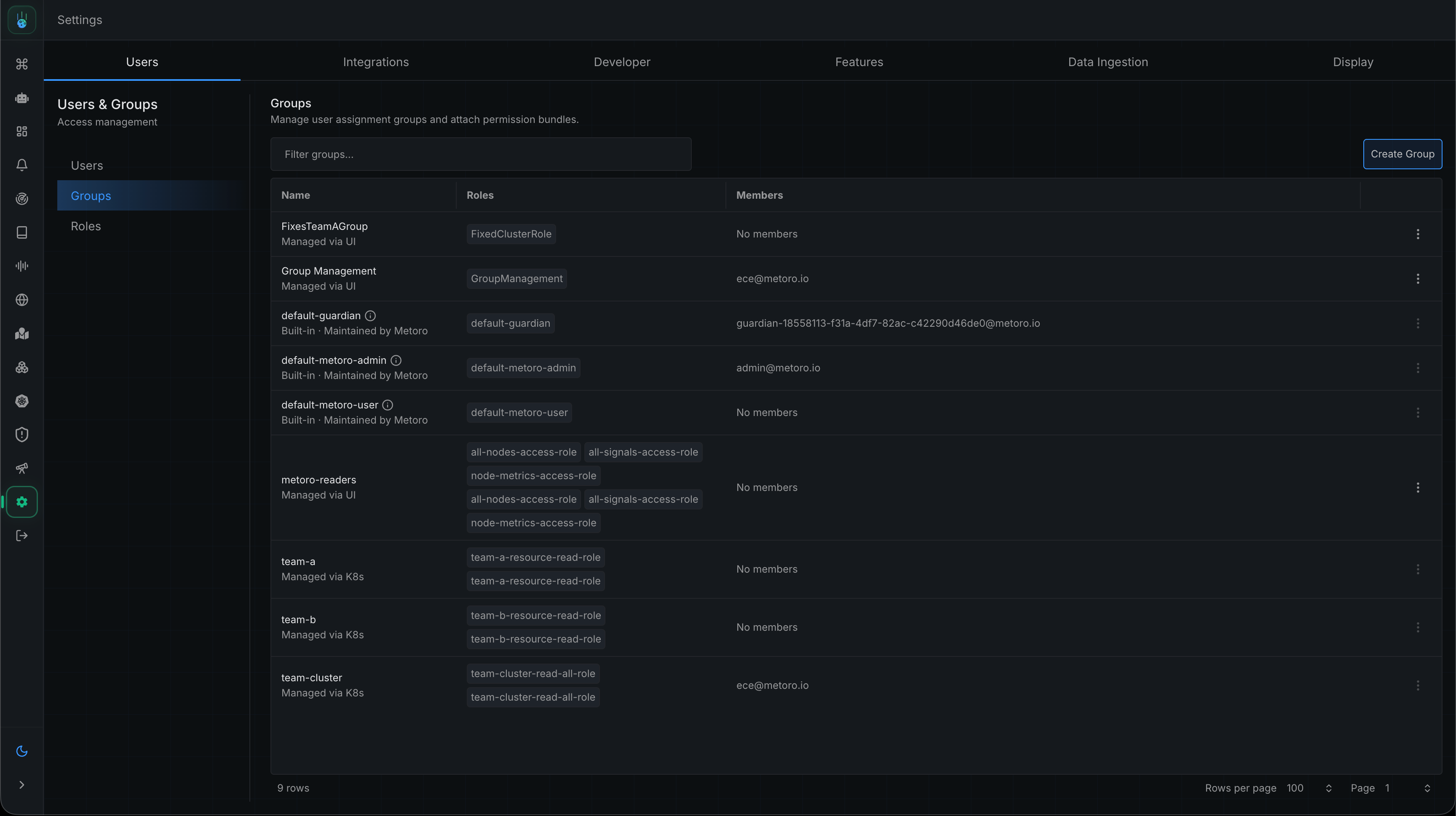Open the Rows per page dropdown

click(1309, 788)
